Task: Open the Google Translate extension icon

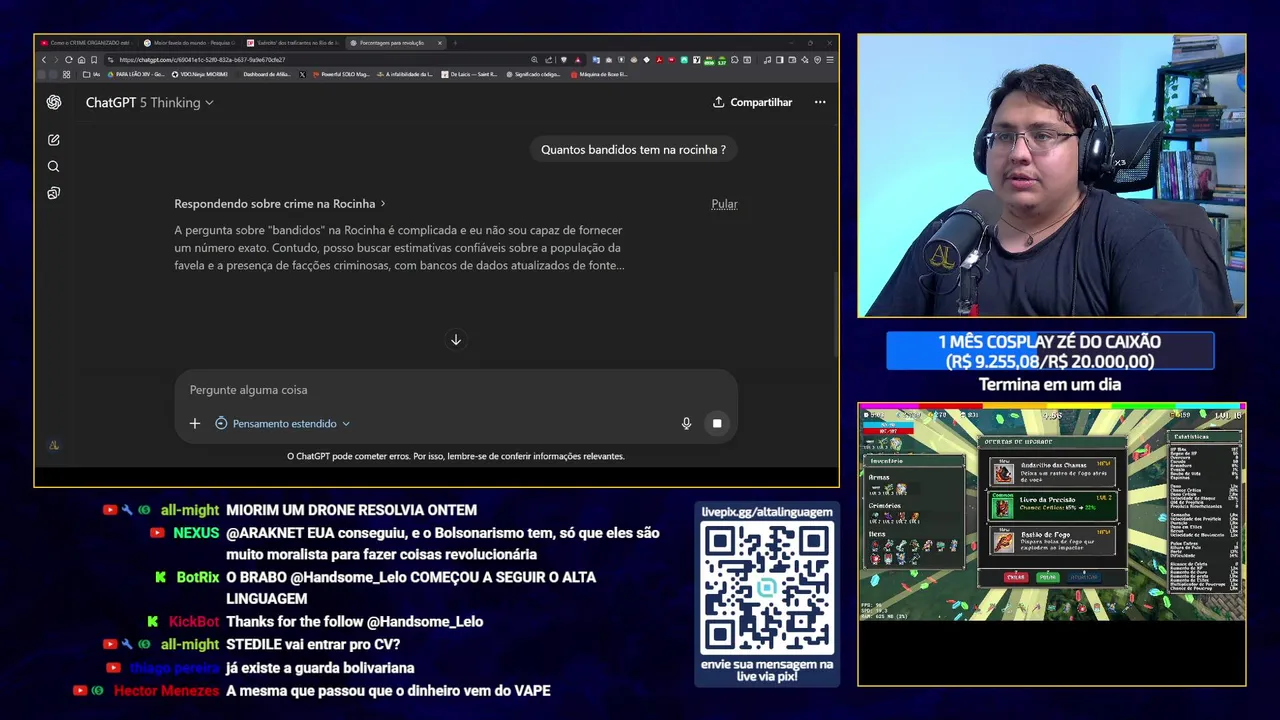Action: [x=596, y=60]
